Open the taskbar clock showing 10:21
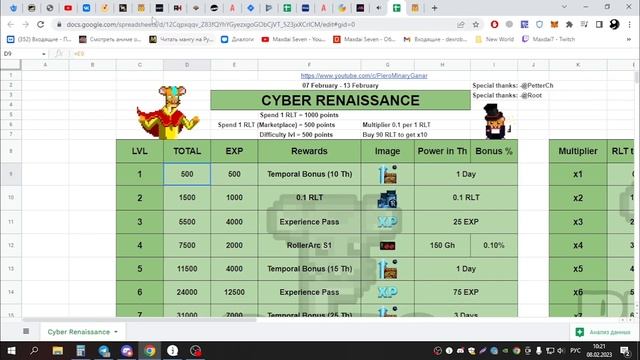640x360 pixels. point(599,351)
